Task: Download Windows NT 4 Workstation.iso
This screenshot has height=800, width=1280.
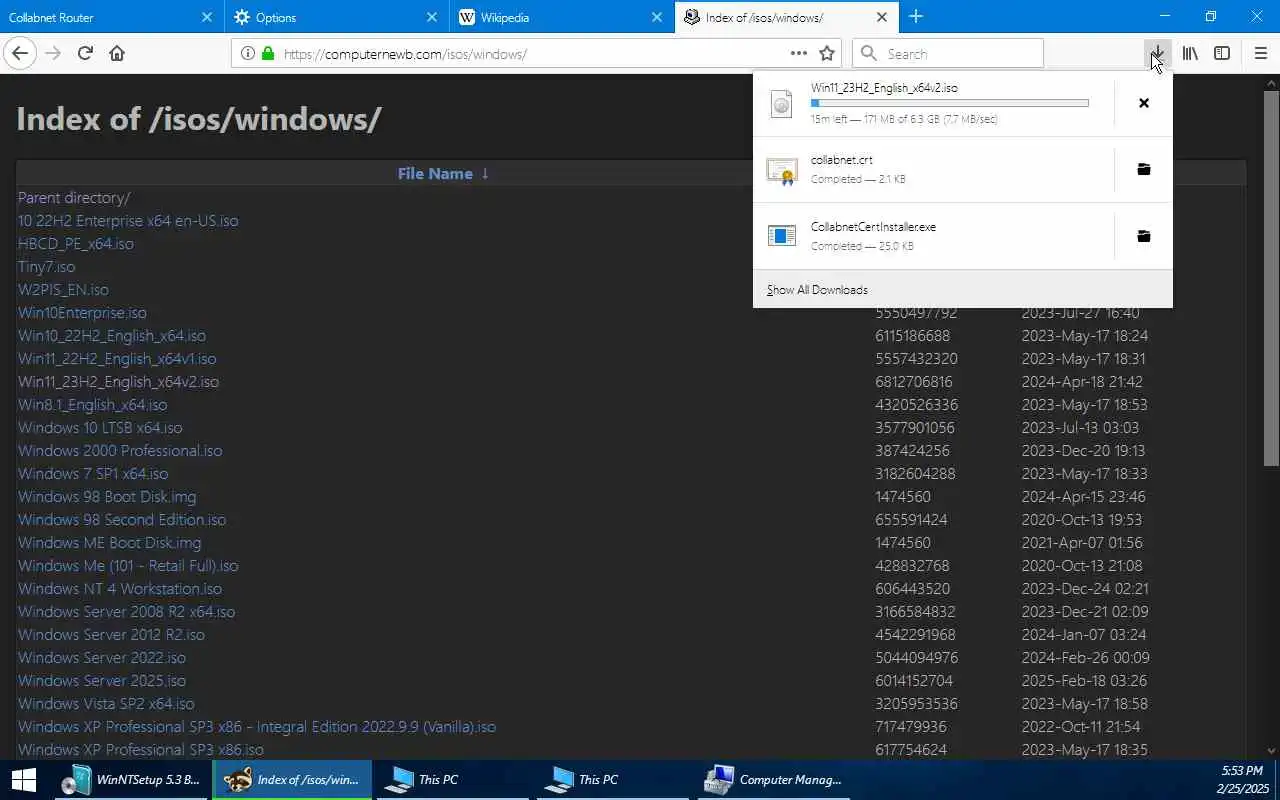Action: [120, 589]
